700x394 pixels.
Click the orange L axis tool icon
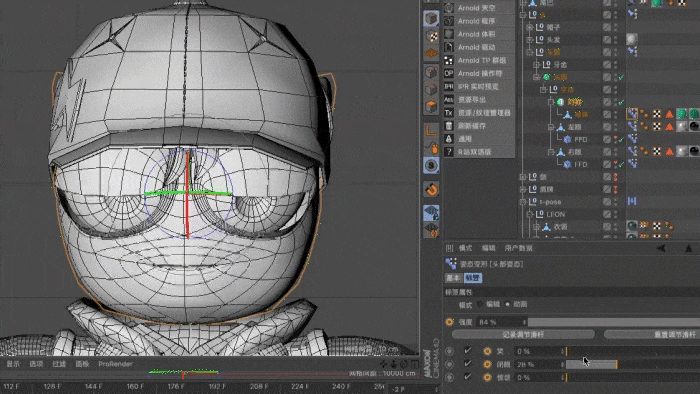431,130
